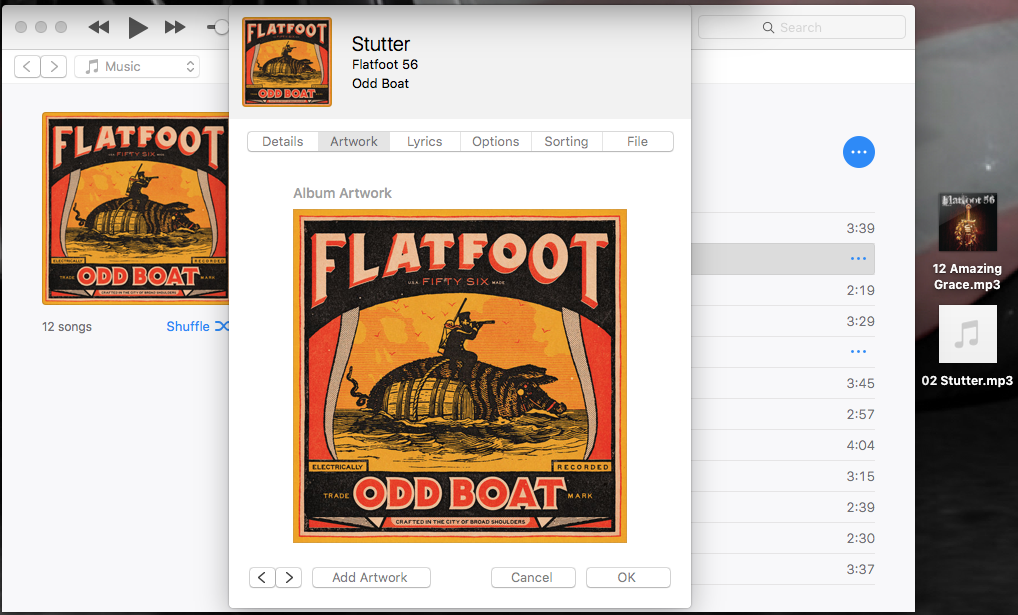Screen dimensions: 1018x615
Task: Switch to the Details tab
Action: coord(283,142)
